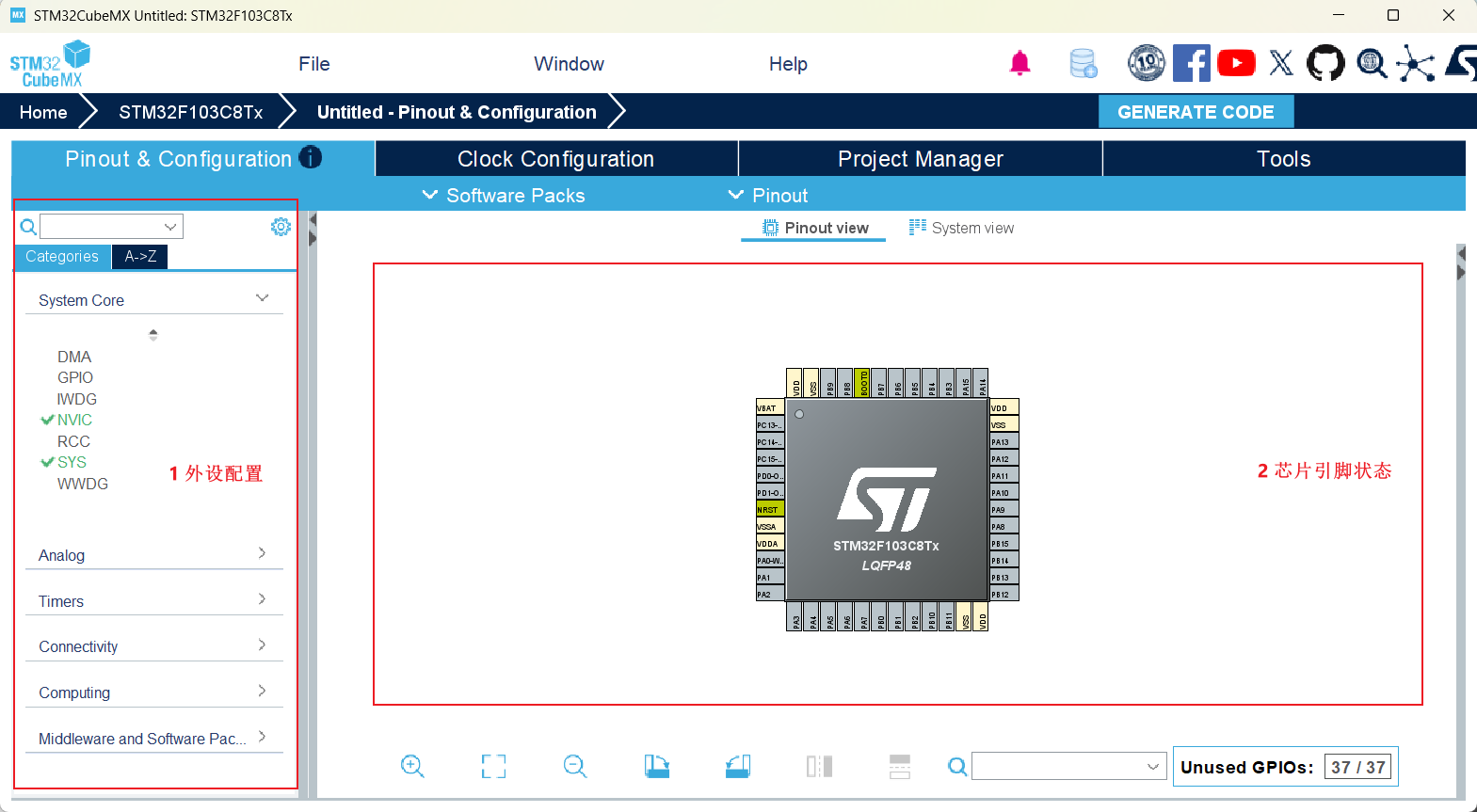Image resolution: width=1477 pixels, height=812 pixels.
Task: Open the Pinout dropdown menu
Action: pos(768,195)
